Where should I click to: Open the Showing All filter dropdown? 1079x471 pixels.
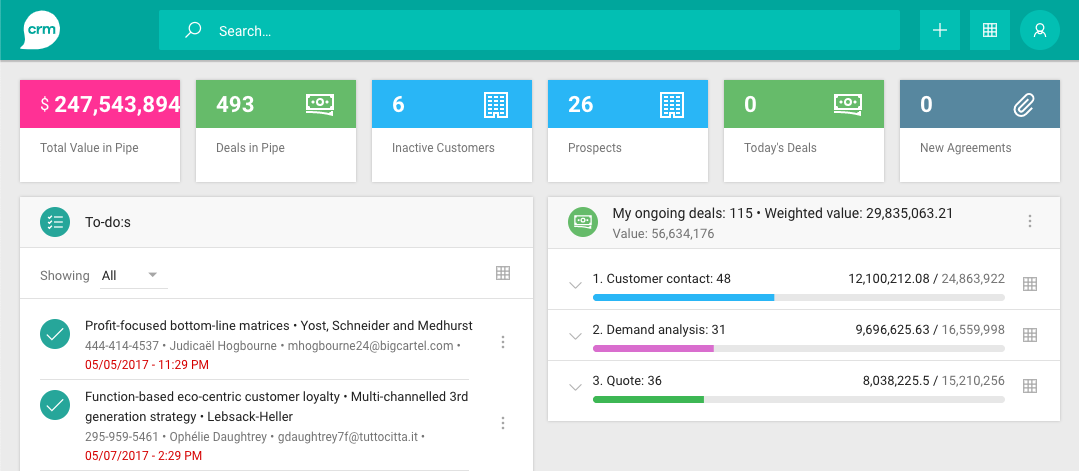[x=133, y=275]
